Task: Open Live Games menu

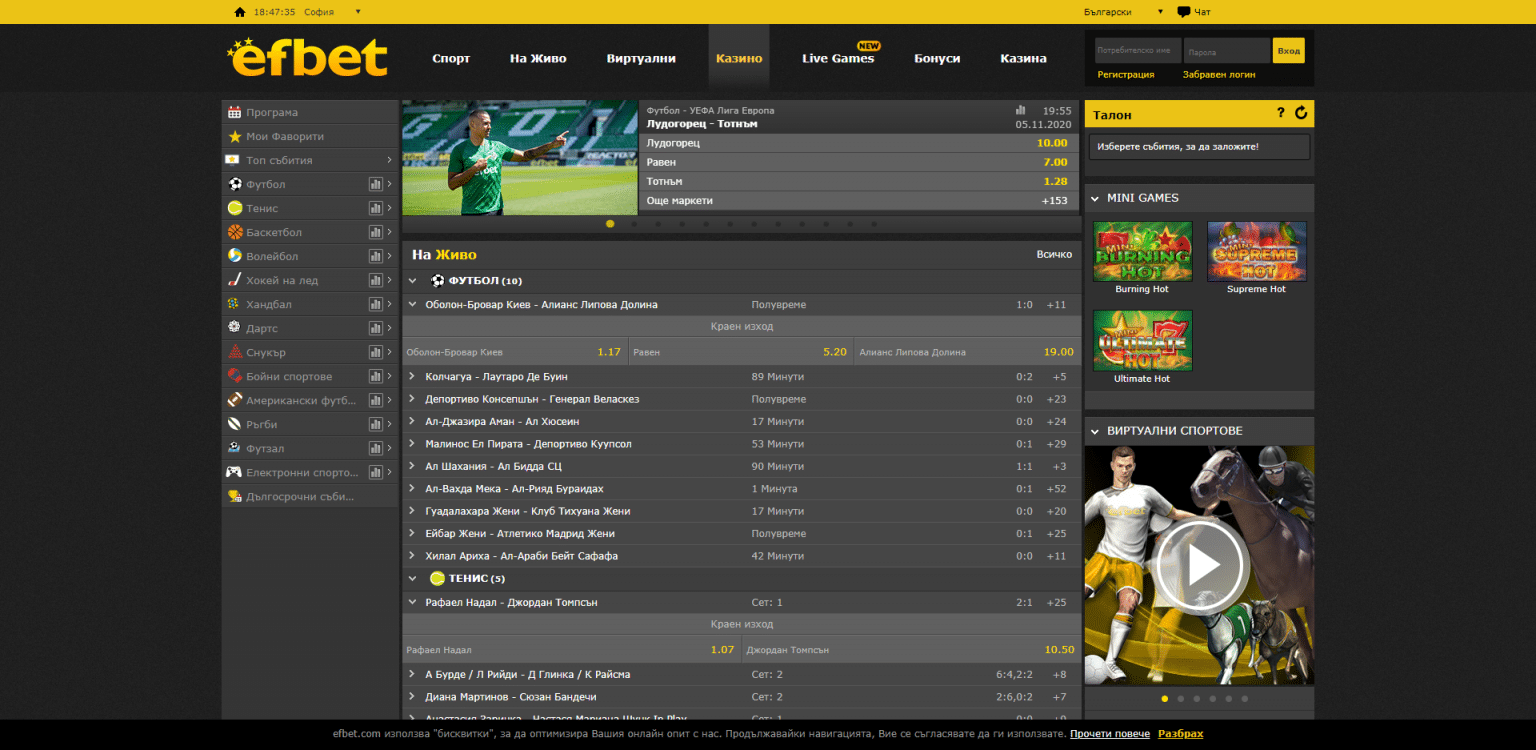Action: (838, 58)
